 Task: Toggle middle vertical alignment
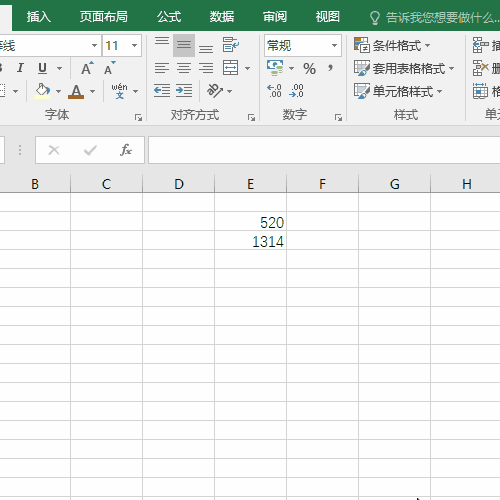[184, 45]
